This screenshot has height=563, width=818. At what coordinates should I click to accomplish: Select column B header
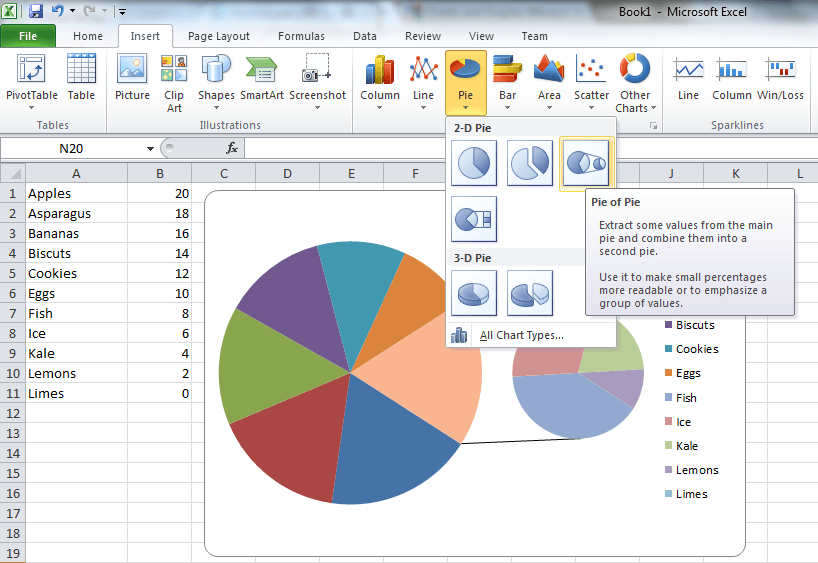(160, 173)
